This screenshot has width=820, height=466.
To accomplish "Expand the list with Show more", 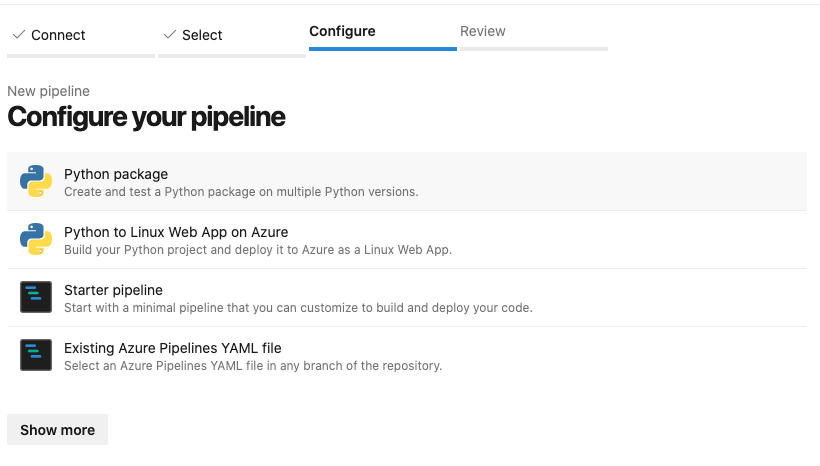I will [57, 430].
